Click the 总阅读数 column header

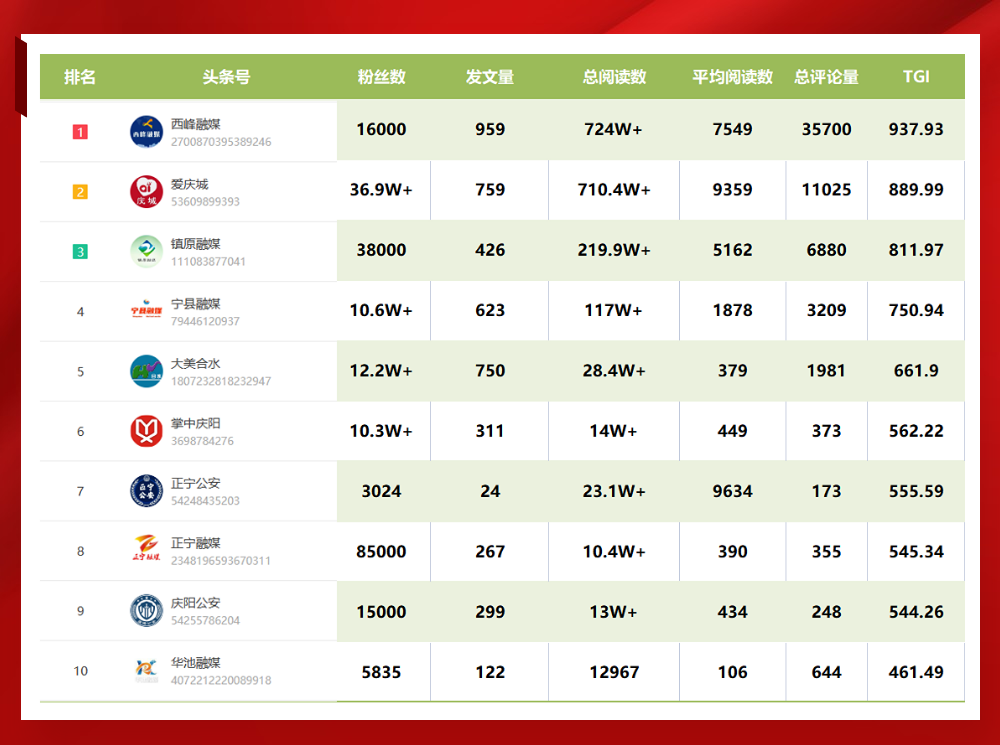pyautogui.click(x=614, y=77)
